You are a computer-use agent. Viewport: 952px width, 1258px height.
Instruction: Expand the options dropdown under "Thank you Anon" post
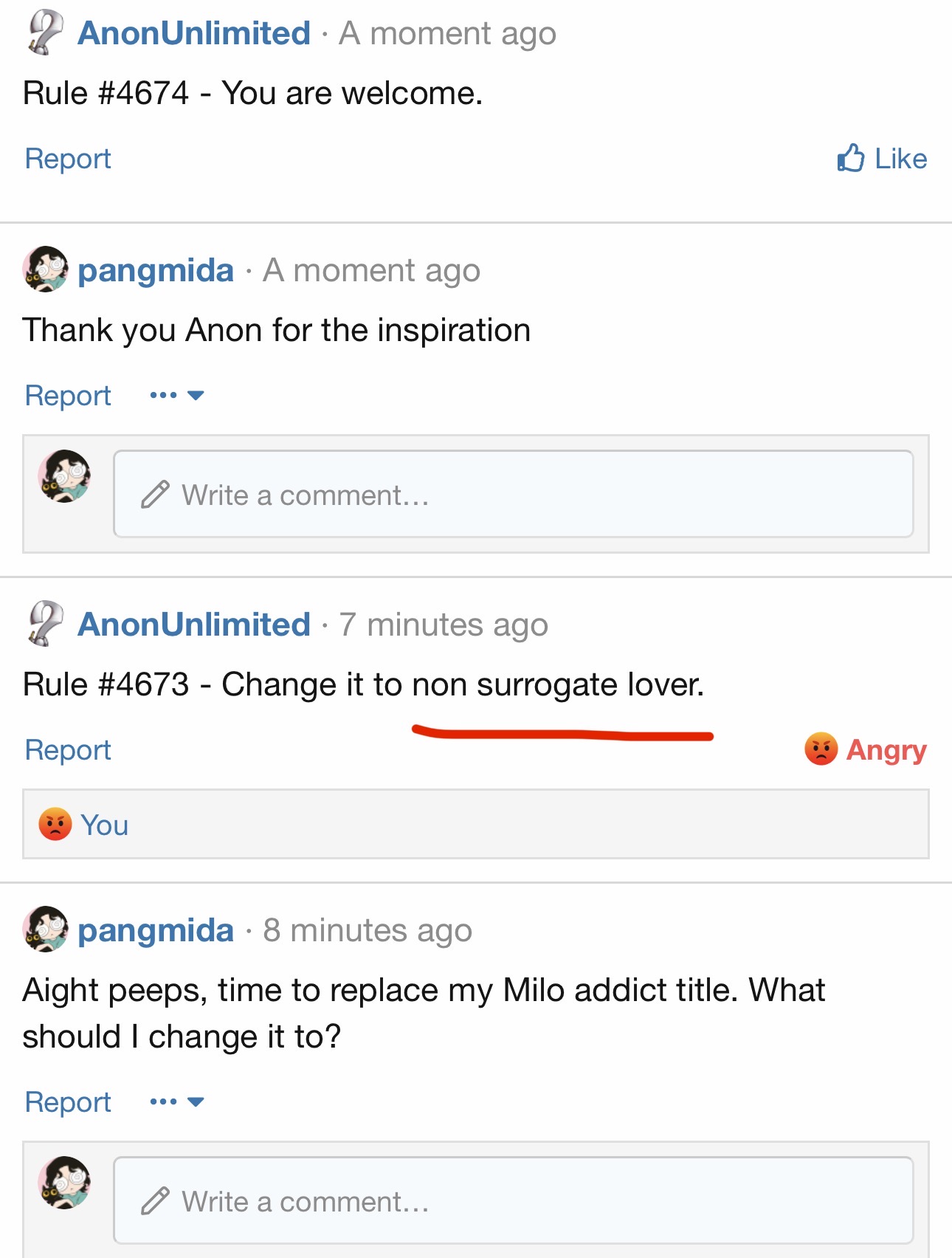[x=177, y=396]
